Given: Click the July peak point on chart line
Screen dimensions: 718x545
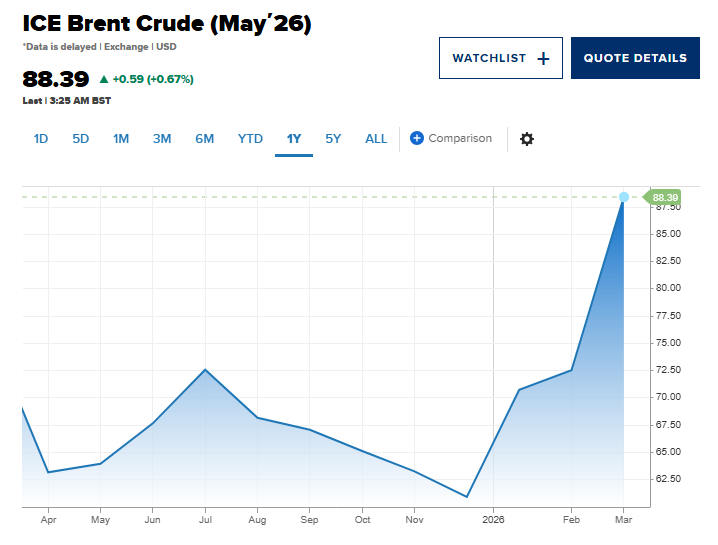Looking at the screenshot, I should click(205, 369).
